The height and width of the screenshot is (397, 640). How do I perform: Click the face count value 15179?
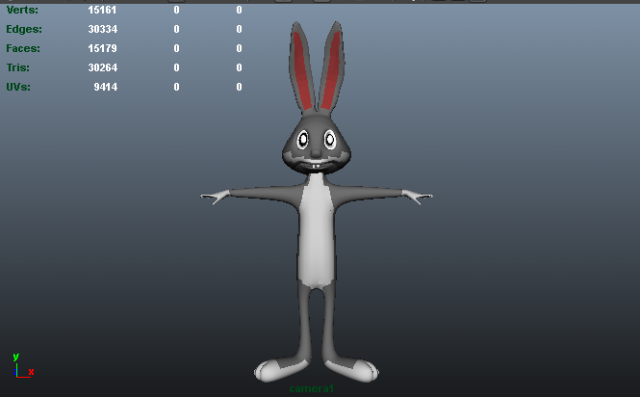[102, 49]
